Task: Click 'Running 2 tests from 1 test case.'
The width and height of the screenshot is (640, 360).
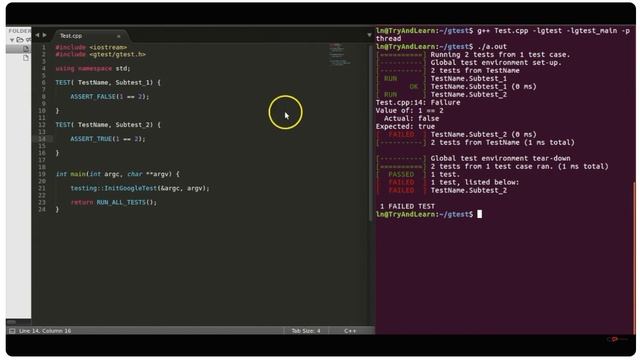Action: (500, 55)
